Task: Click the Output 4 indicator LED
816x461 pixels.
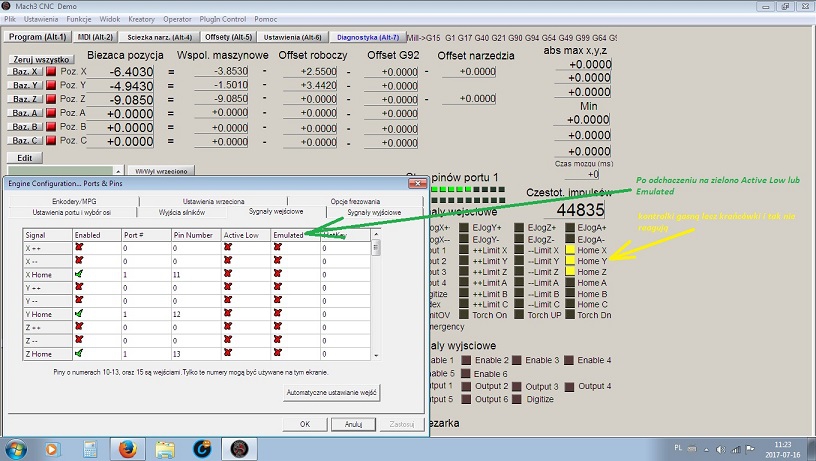Action: (569, 387)
